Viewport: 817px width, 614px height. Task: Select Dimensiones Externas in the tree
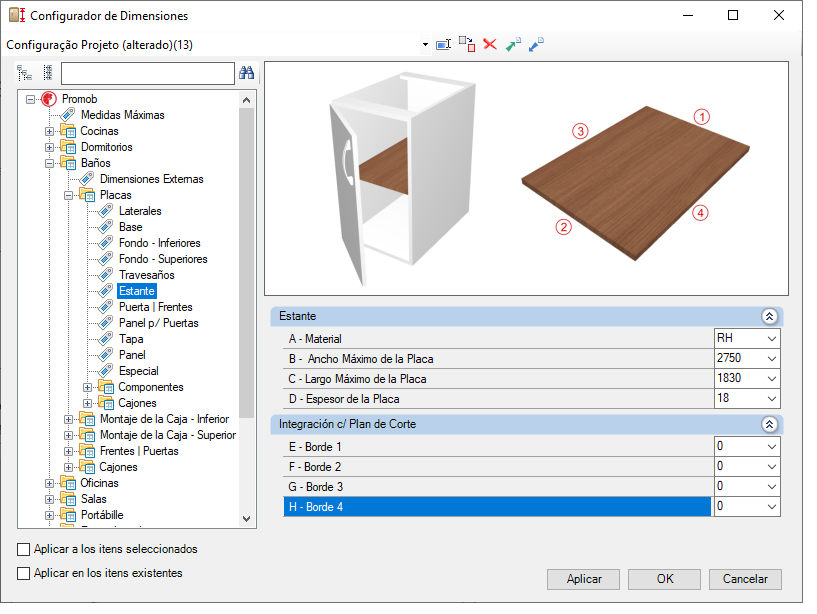(x=152, y=179)
